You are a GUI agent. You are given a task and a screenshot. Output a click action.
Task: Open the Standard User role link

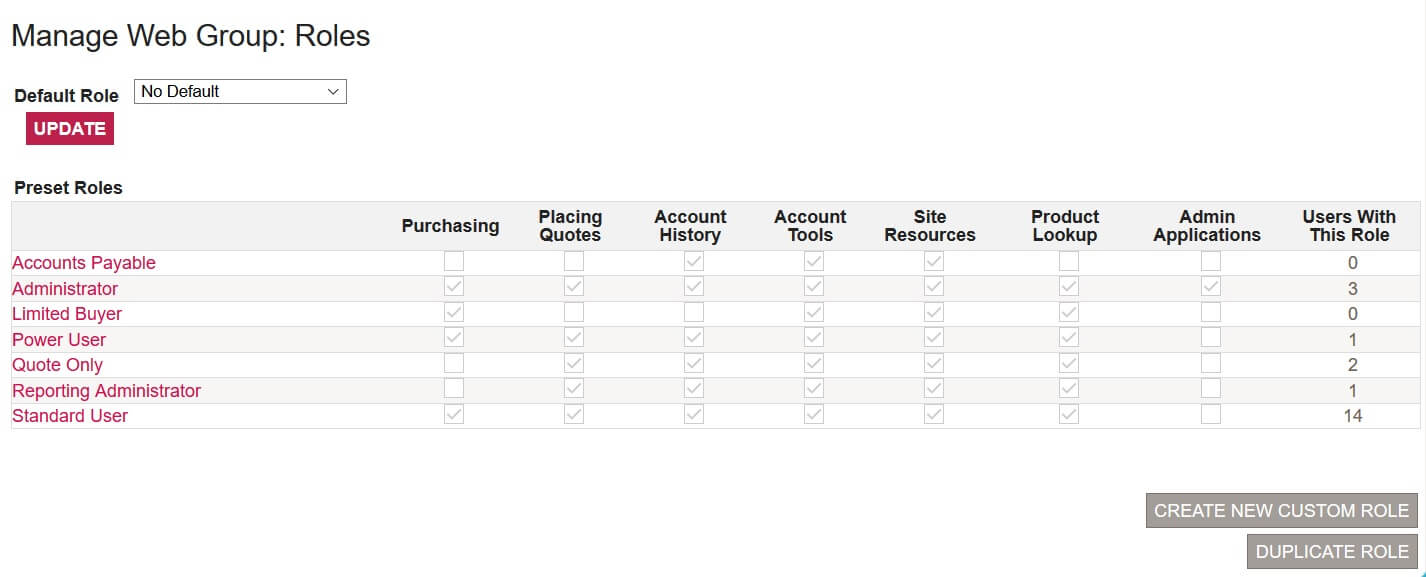70,416
